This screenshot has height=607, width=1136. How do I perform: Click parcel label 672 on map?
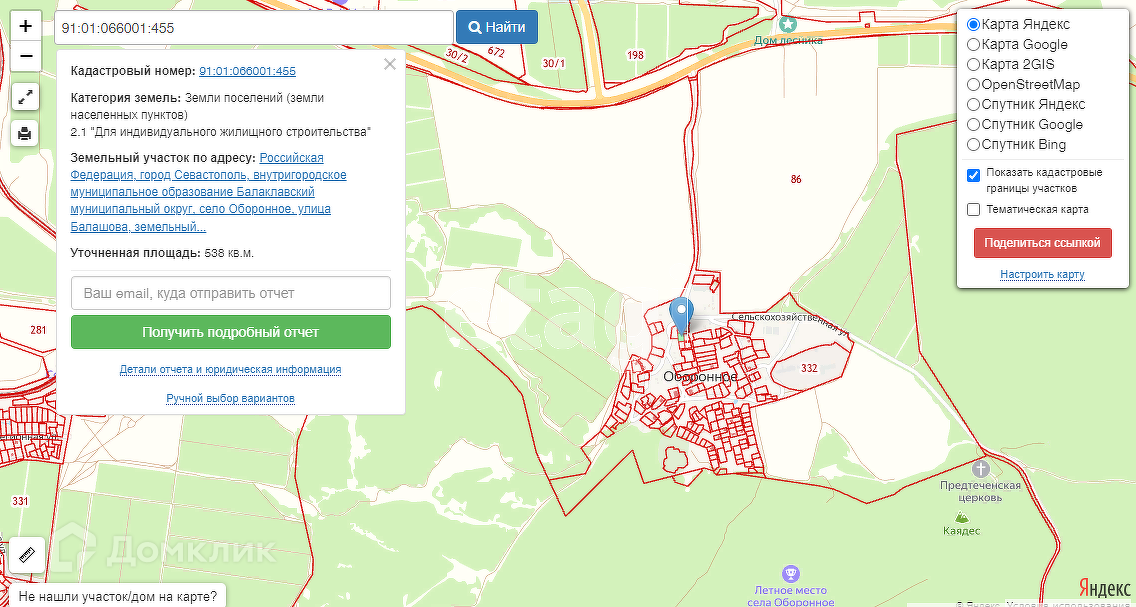496,51
